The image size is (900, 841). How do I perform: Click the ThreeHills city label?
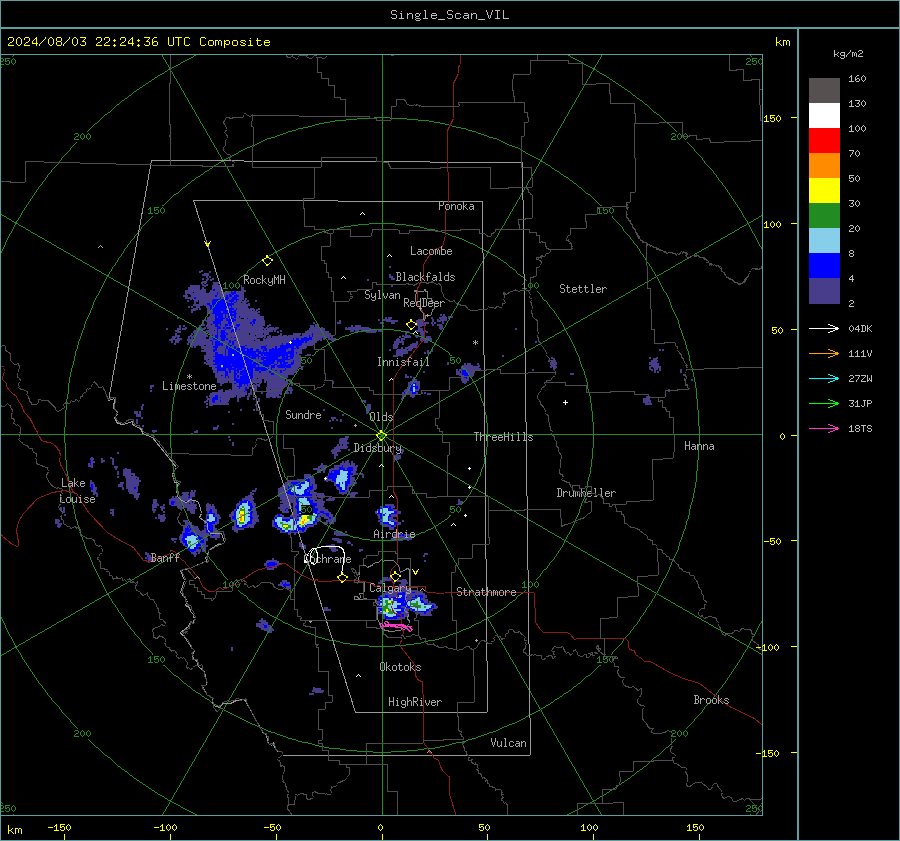tap(503, 437)
